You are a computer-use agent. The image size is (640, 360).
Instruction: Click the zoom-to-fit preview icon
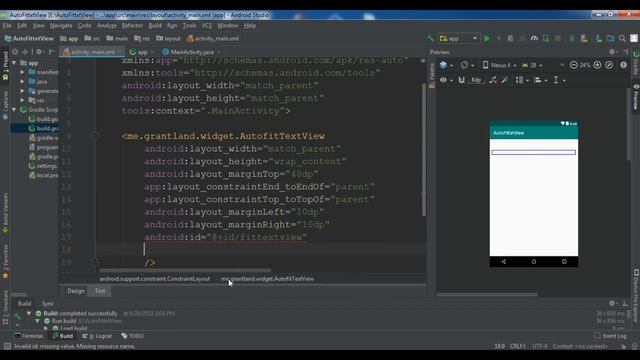[x=609, y=65]
